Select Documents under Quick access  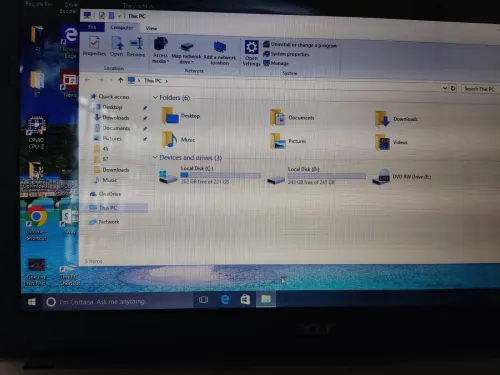click(x=112, y=128)
